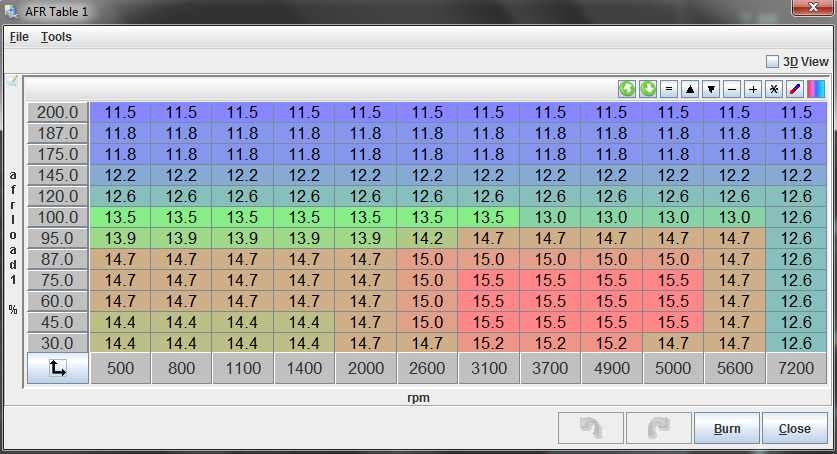The width and height of the screenshot is (837, 454).
Task: Select the 5000 rpm column header
Action: tap(673, 368)
